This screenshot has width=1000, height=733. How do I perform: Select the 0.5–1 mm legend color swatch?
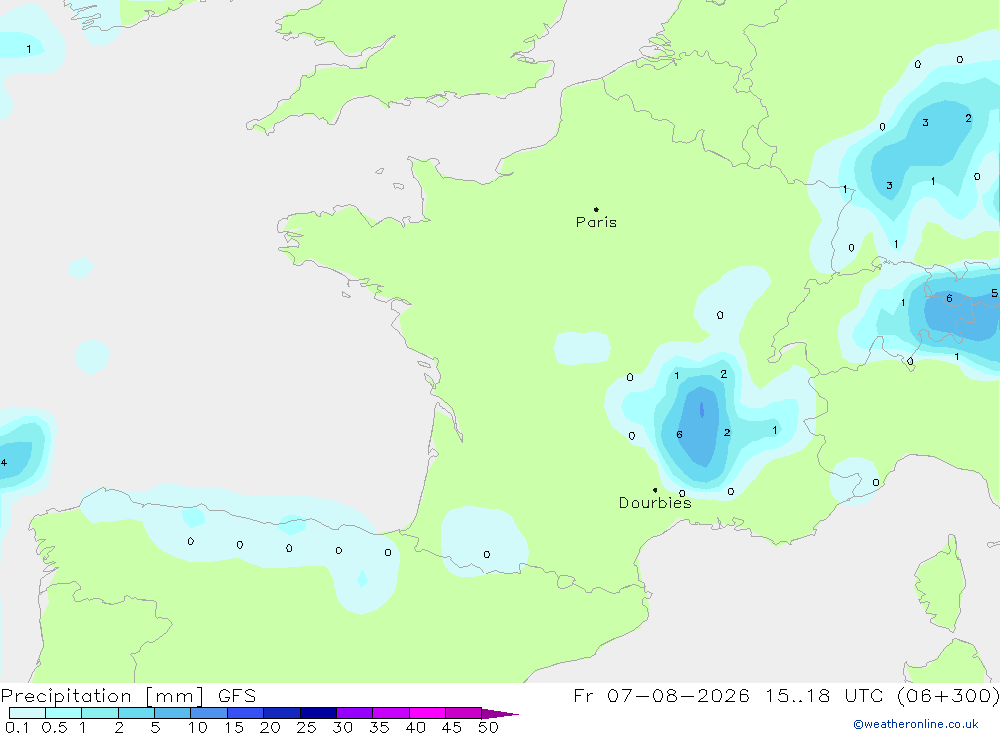coord(64,713)
